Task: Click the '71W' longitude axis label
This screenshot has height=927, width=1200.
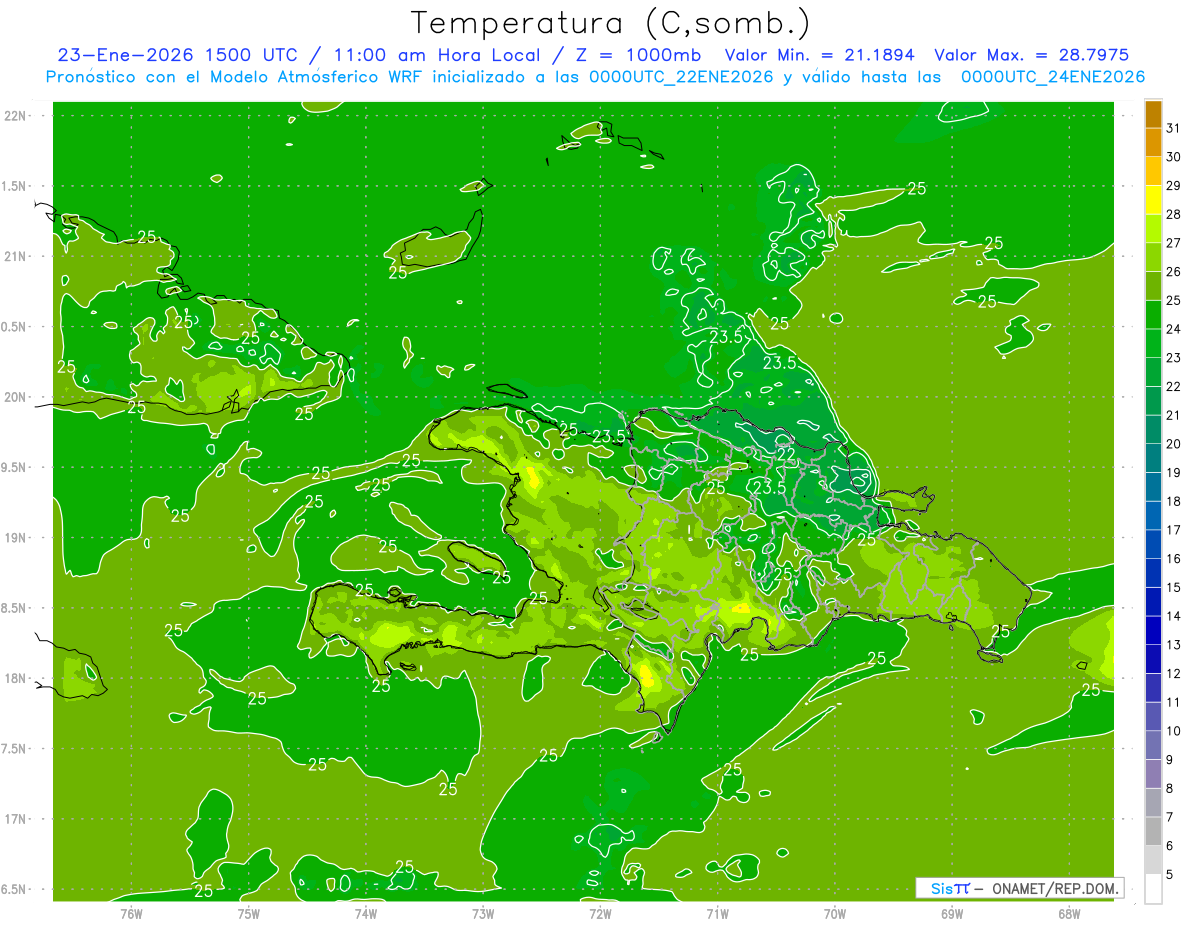Action: point(717,913)
